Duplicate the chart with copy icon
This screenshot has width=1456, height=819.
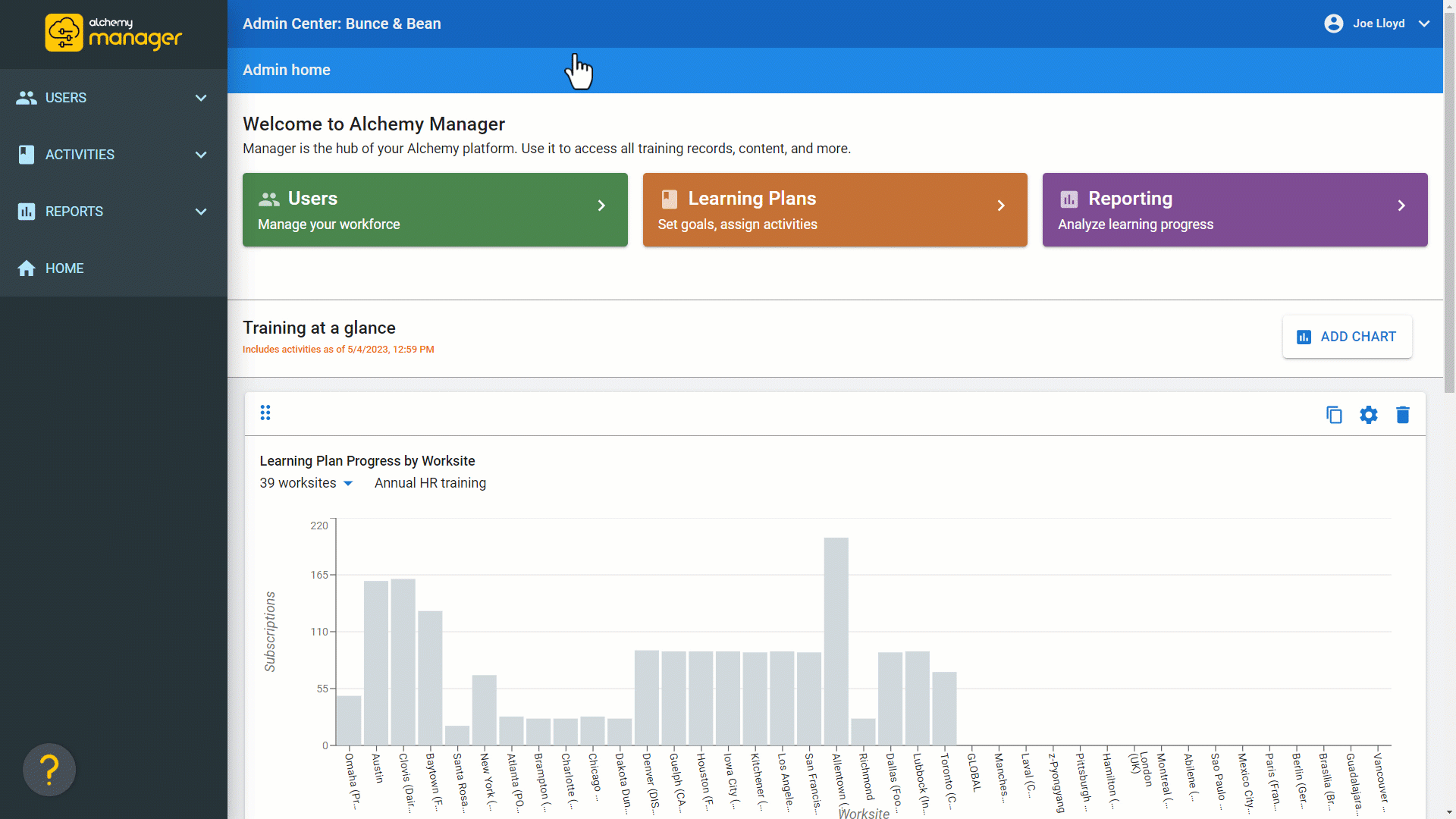coord(1334,415)
